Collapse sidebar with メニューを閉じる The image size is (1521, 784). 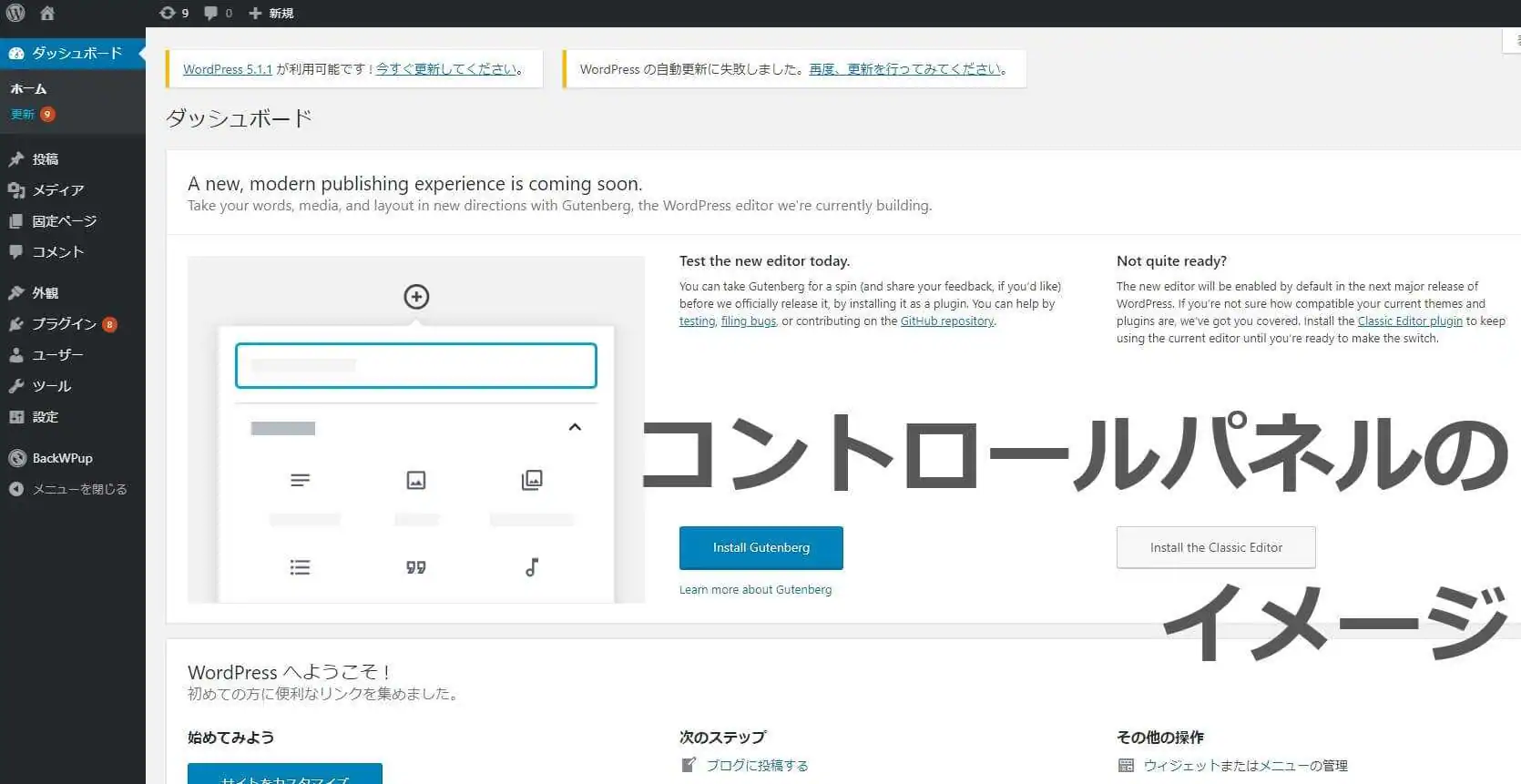click(73, 489)
